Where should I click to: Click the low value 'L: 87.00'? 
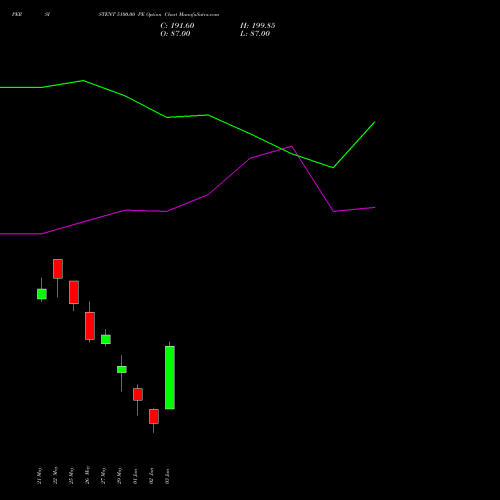(x=255, y=34)
